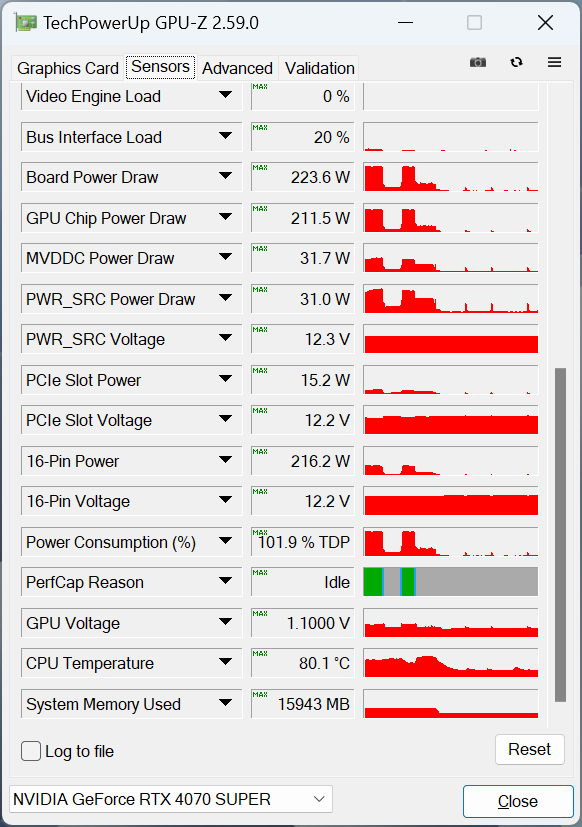The image size is (582, 827).
Task: Click the 80.1 °C CPU Temperature value
Action: 302,663
